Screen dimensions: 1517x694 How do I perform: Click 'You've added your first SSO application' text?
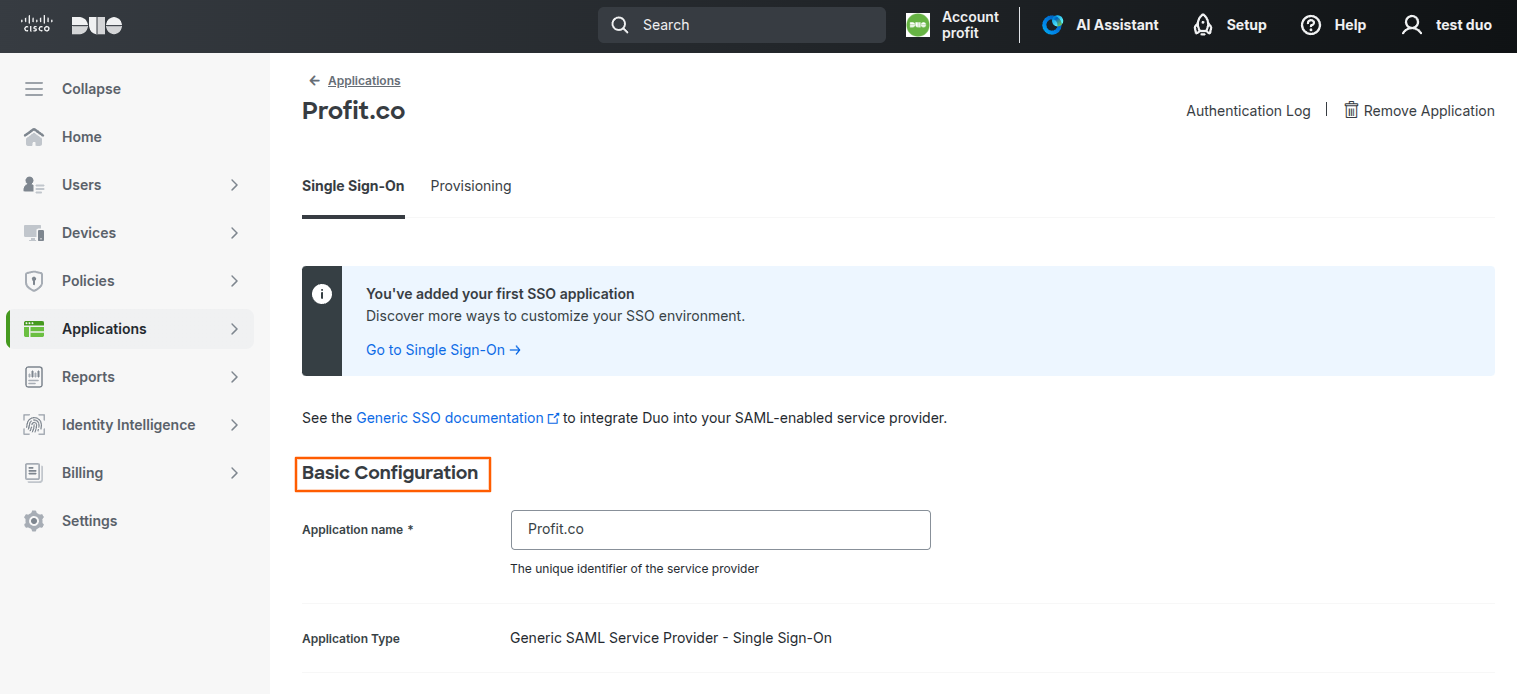point(500,294)
